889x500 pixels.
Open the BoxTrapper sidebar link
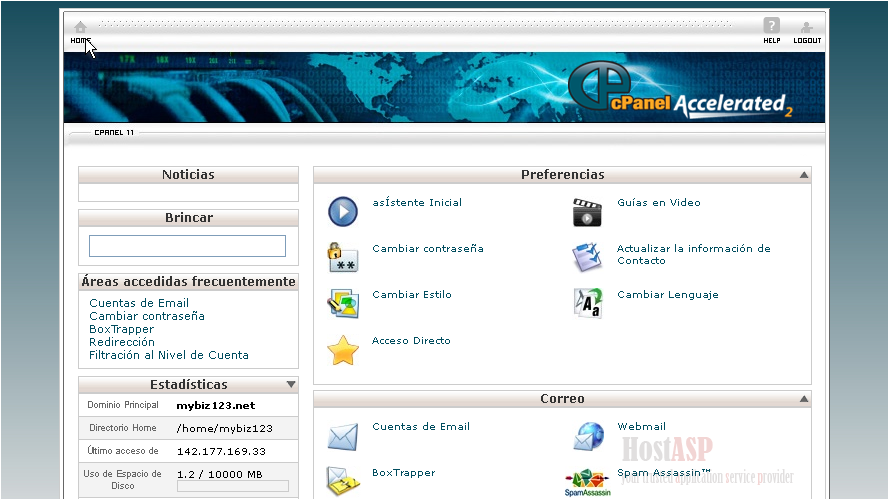pos(121,329)
